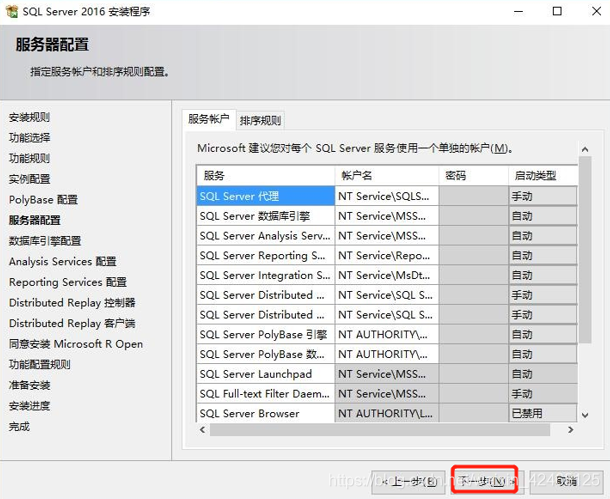This screenshot has height=499, width=610.
Task: Click 准备安装 in the steps list
Action: click(x=29, y=385)
